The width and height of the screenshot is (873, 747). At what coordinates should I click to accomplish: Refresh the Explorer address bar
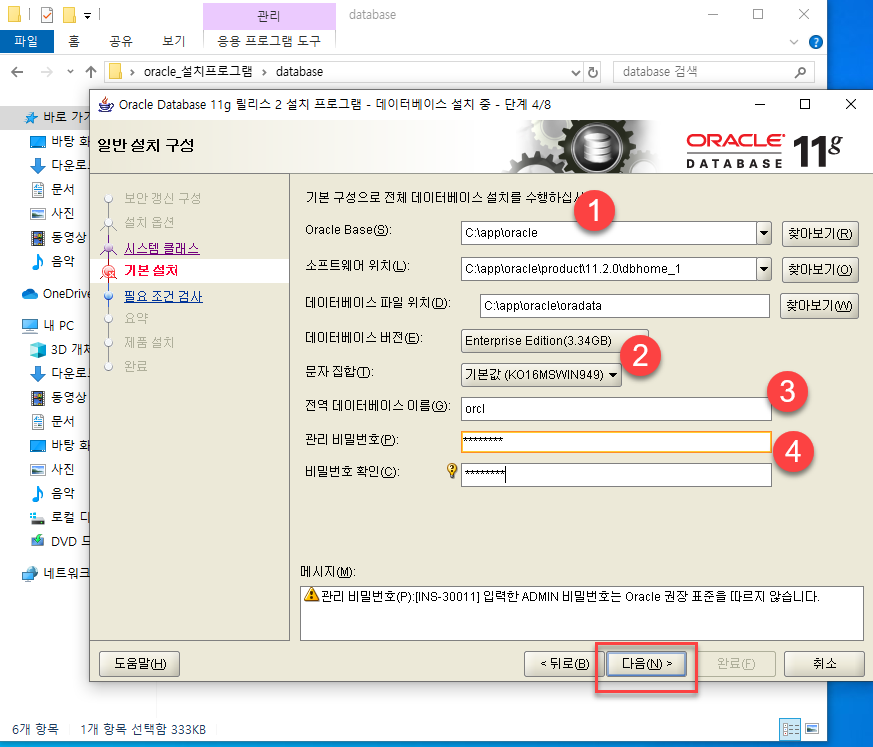(593, 72)
